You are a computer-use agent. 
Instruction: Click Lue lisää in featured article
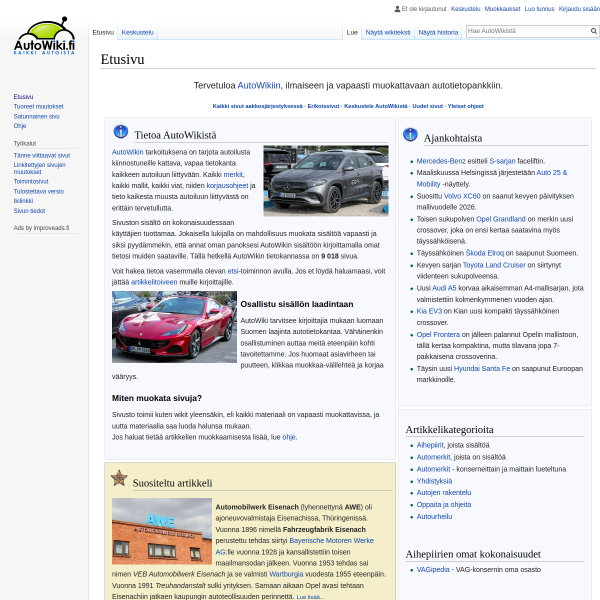310,597
